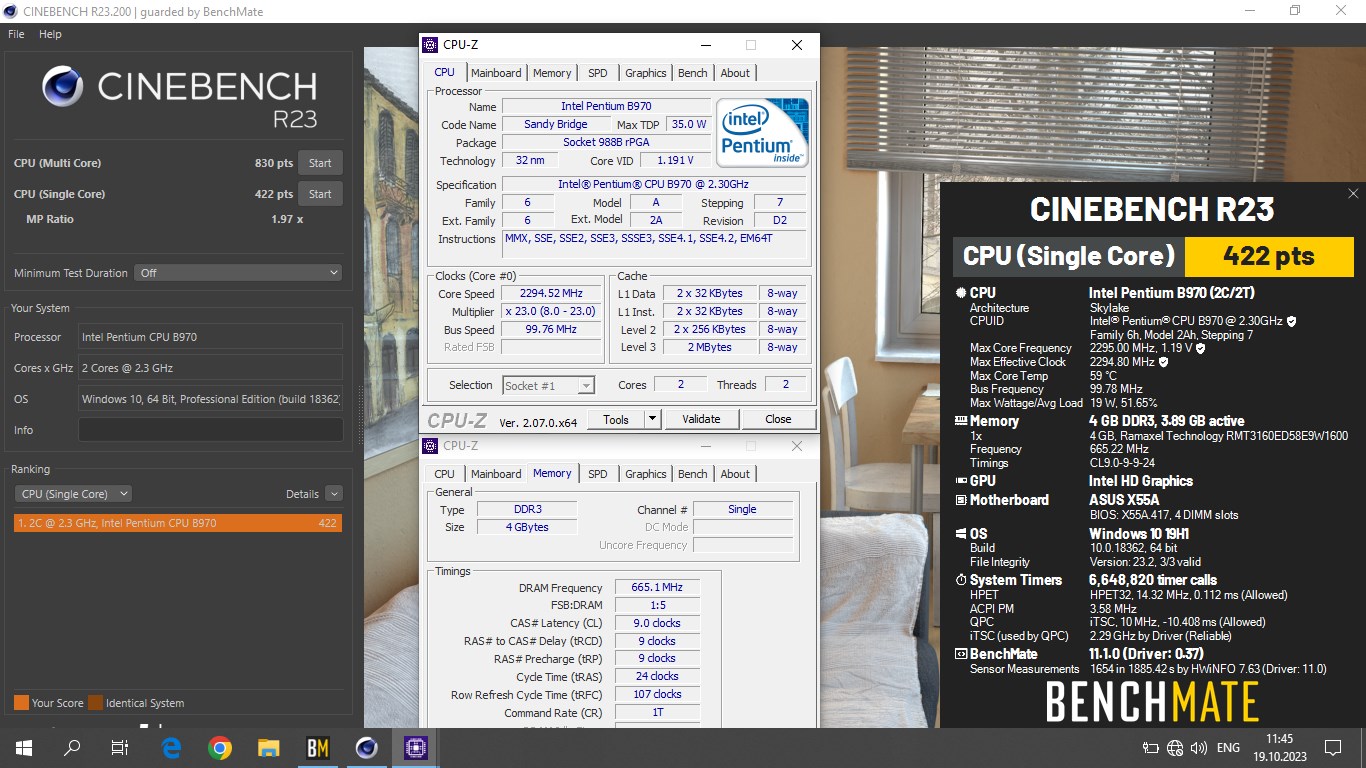Click the yellow 422 pts score badge
The width and height of the screenshot is (1366, 768).
point(1269,256)
